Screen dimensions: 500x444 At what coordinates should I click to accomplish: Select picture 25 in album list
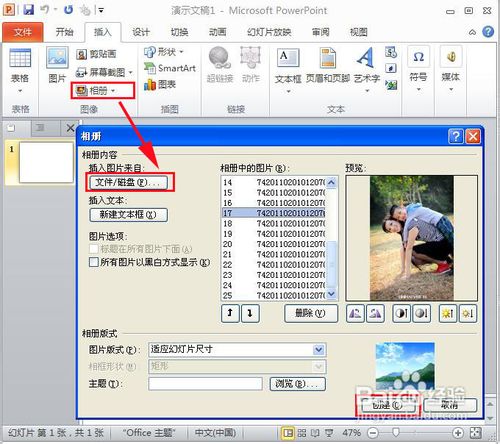(x=274, y=295)
